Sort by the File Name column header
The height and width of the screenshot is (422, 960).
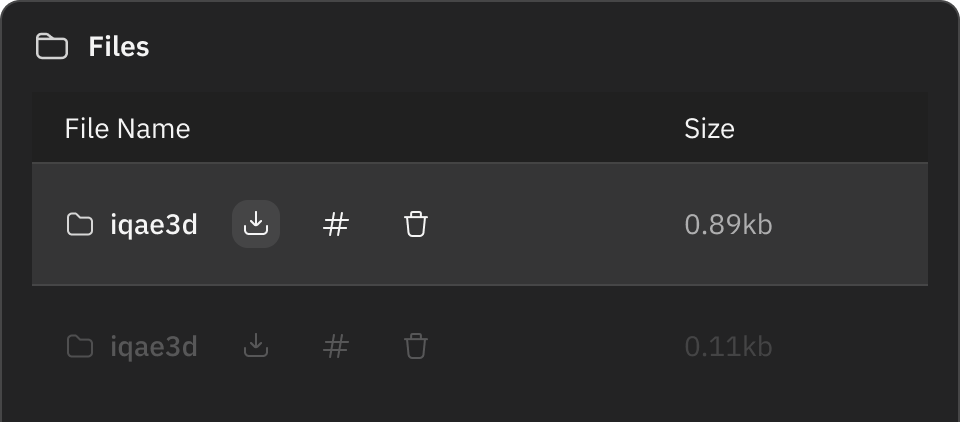pyautogui.click(x=127, y=129)
